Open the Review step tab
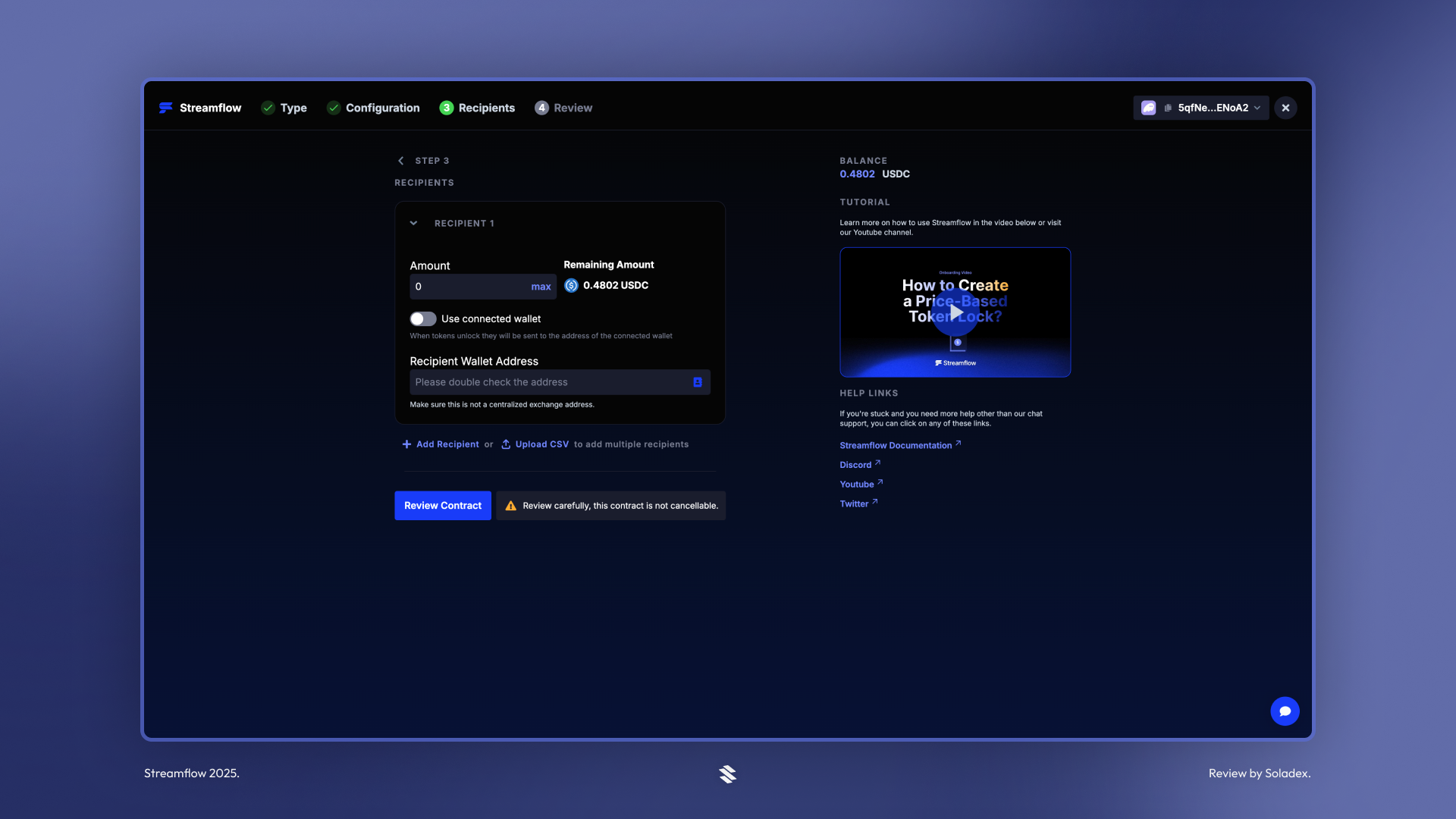Image resolution: width=1456 pixels, height=819 pixels. coord(563,108)
